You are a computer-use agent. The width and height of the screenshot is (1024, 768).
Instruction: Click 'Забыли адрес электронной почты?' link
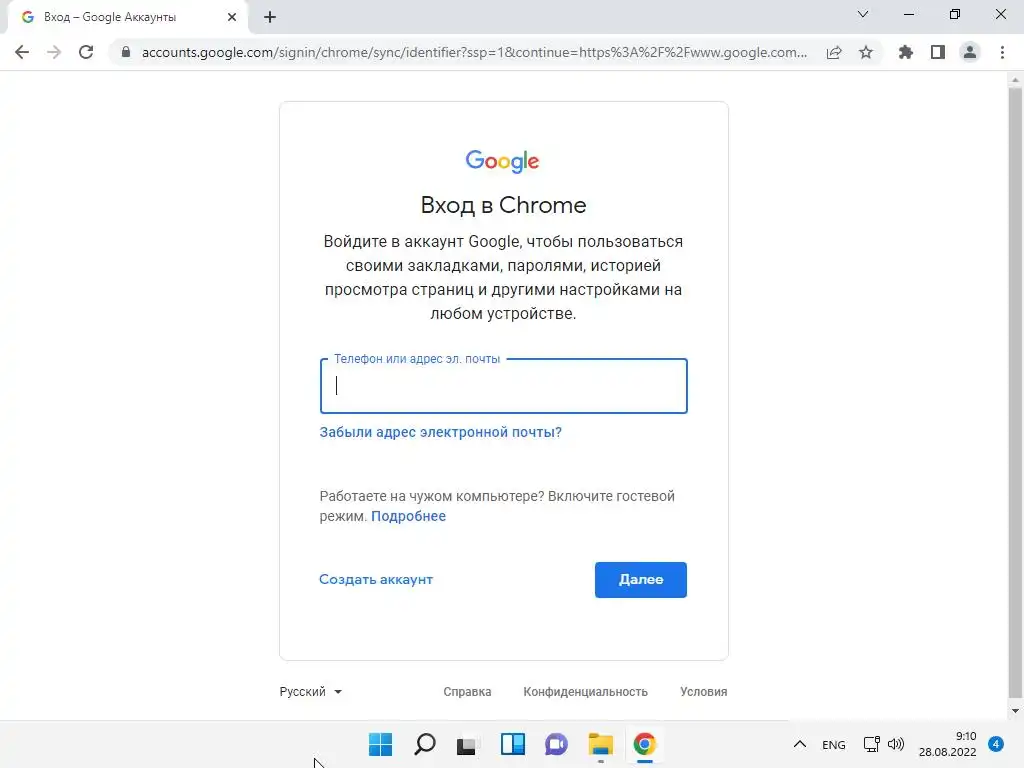click(x=440, y=432)
